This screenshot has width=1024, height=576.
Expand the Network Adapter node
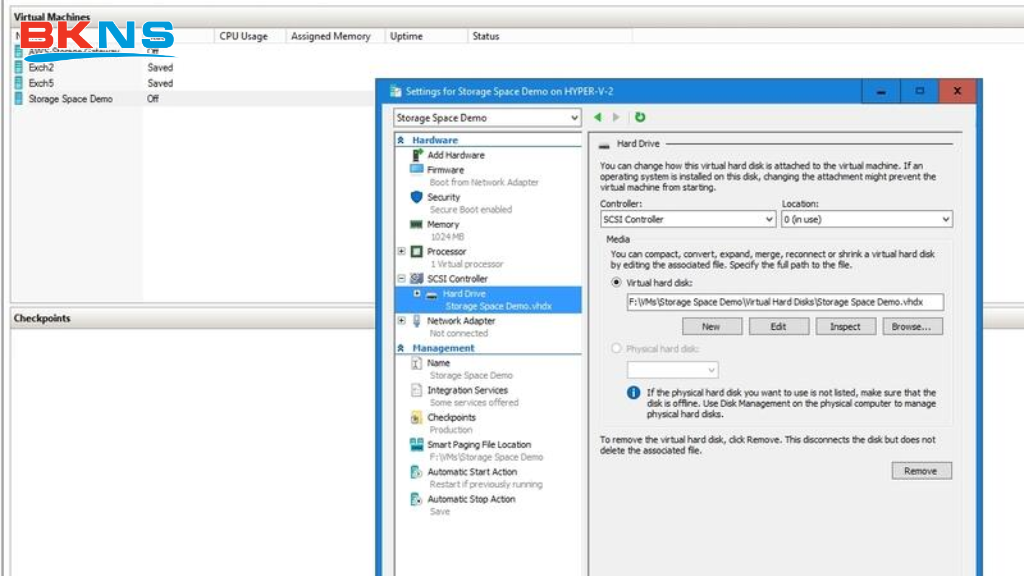pyautogui.click(x=402, y=321)
